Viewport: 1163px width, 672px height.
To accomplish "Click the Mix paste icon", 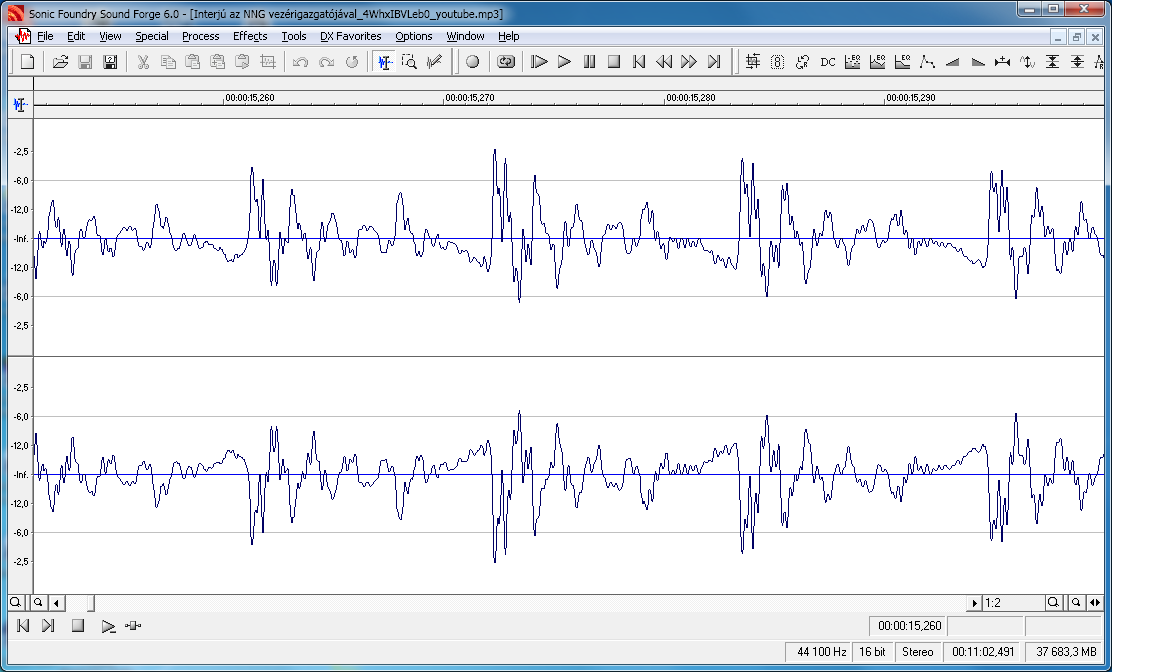I will tap(218, 62).
